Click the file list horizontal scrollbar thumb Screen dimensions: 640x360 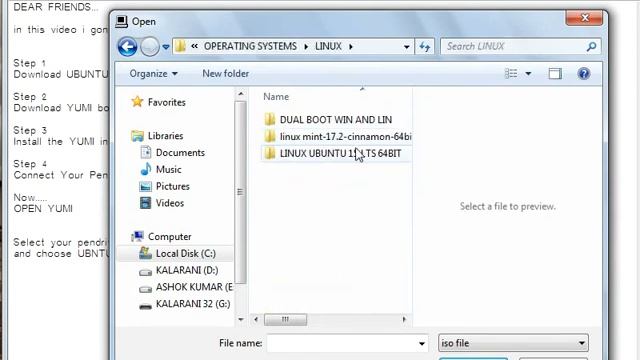(285, 319)
